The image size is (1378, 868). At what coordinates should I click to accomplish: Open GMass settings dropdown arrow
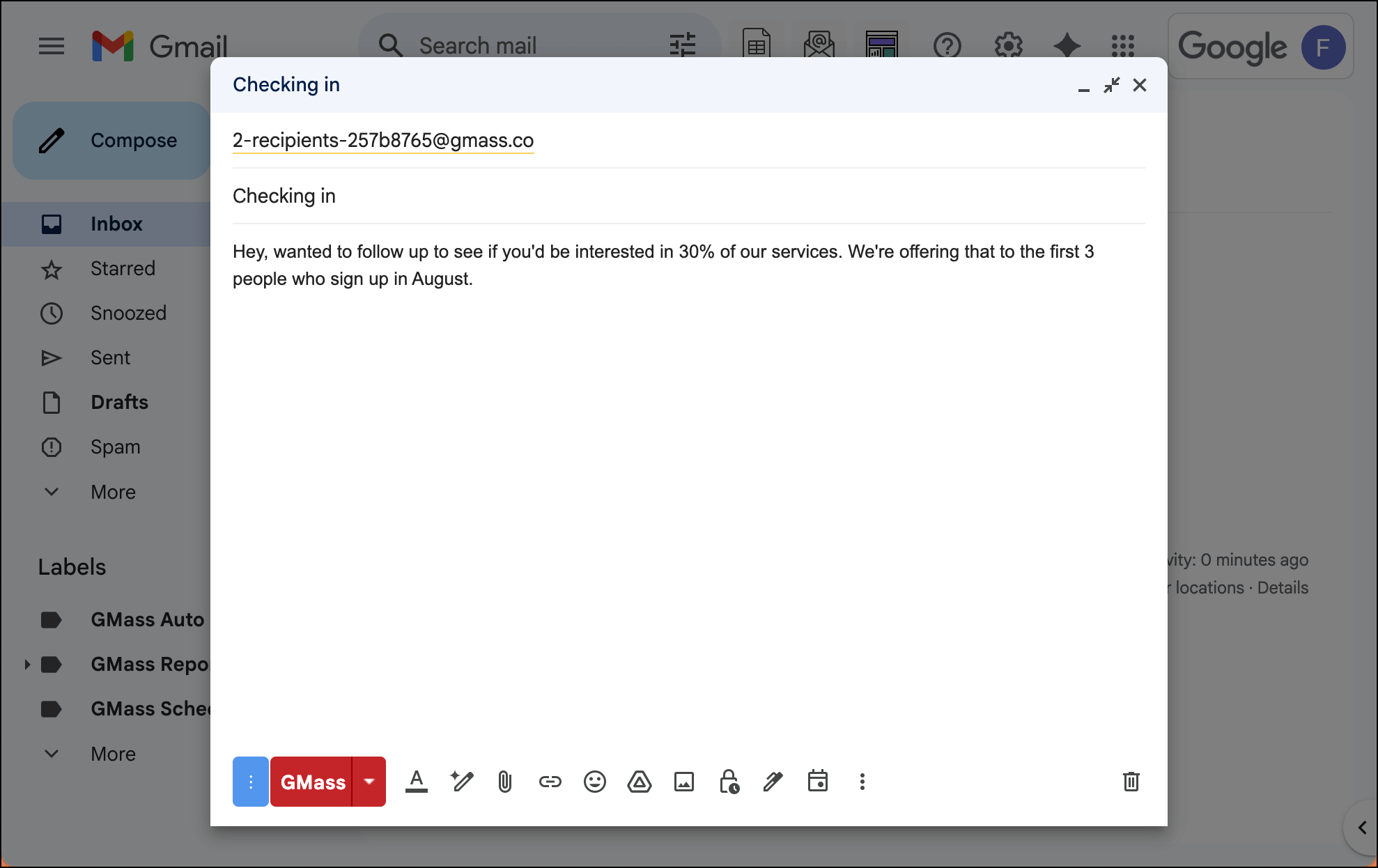tap(369, 782)
